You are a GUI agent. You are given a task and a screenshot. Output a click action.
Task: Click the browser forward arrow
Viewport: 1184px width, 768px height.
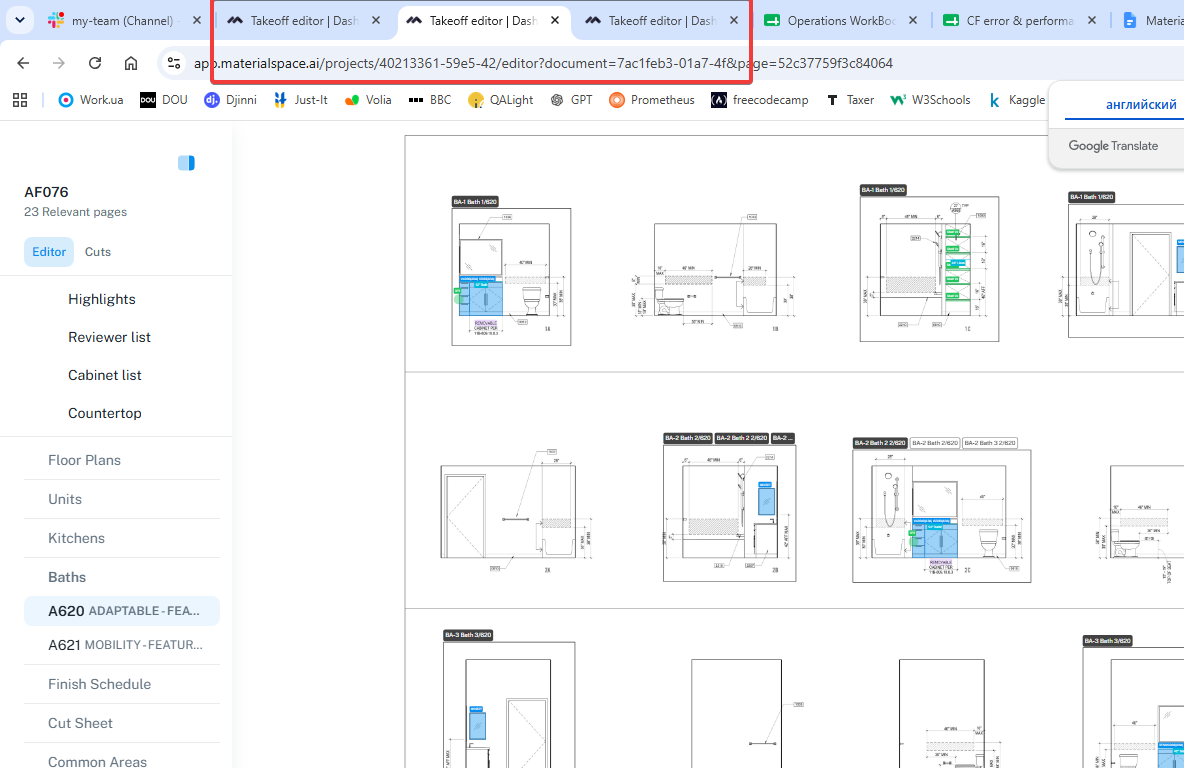click(59, 63)
